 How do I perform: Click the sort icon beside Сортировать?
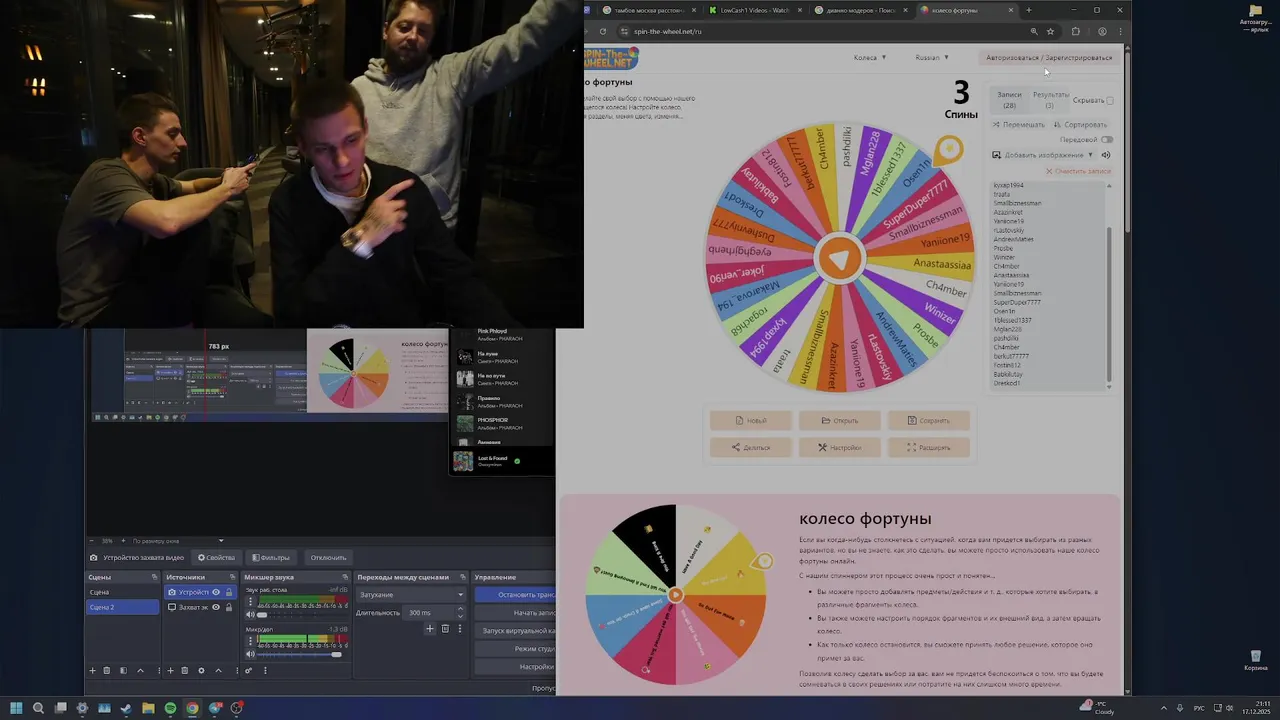point(1058,125)
